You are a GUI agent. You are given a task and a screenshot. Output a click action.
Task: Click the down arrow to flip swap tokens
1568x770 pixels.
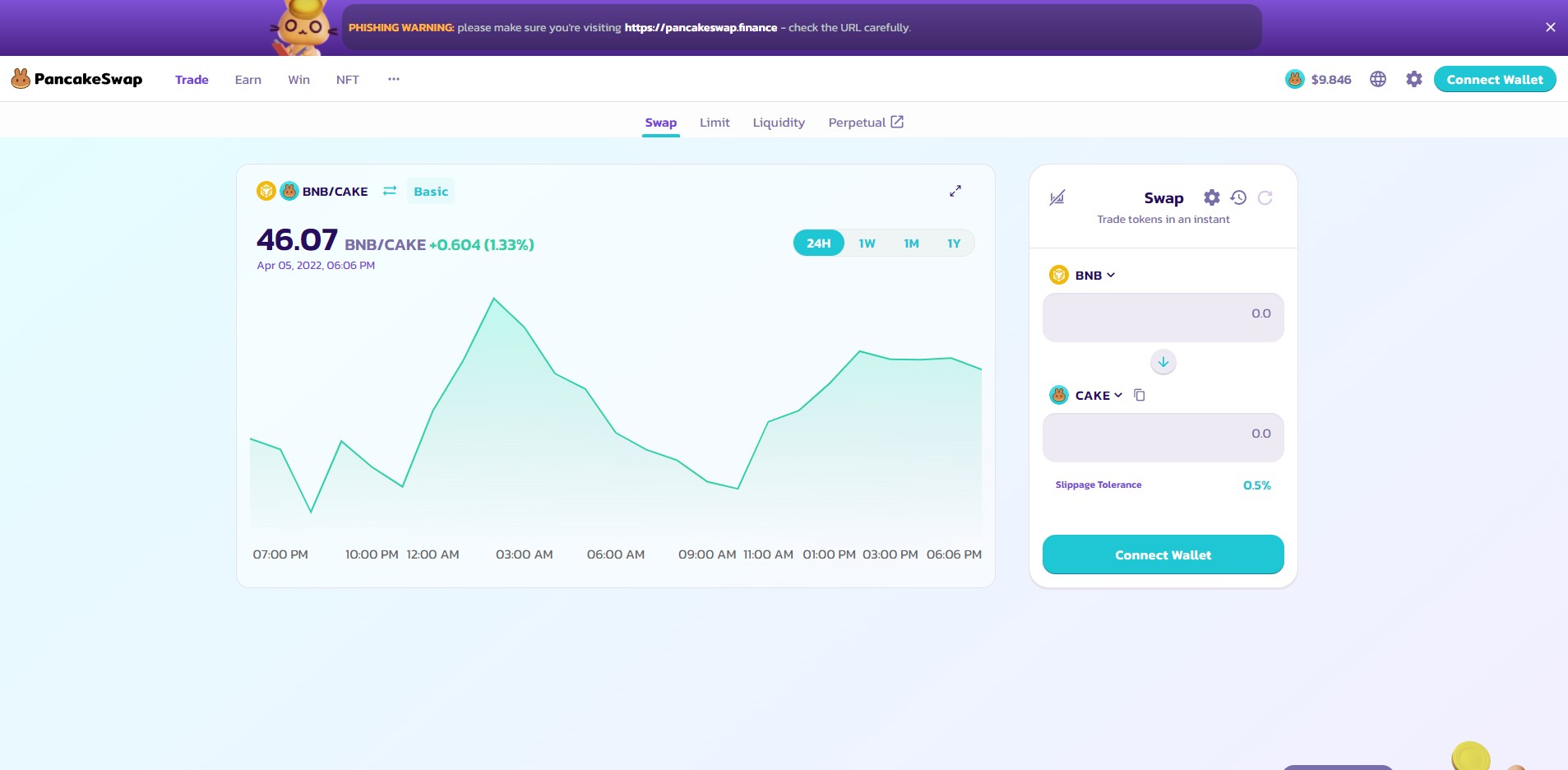coord(1163,362)
